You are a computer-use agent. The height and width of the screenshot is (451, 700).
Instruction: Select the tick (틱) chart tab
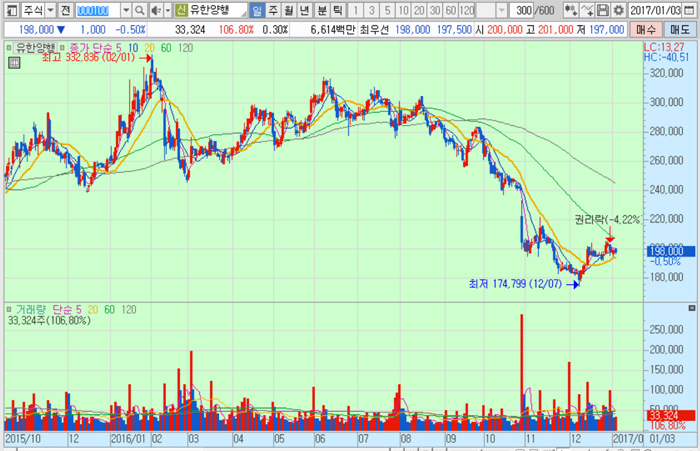pyautogui.click(x=337, y=10)
